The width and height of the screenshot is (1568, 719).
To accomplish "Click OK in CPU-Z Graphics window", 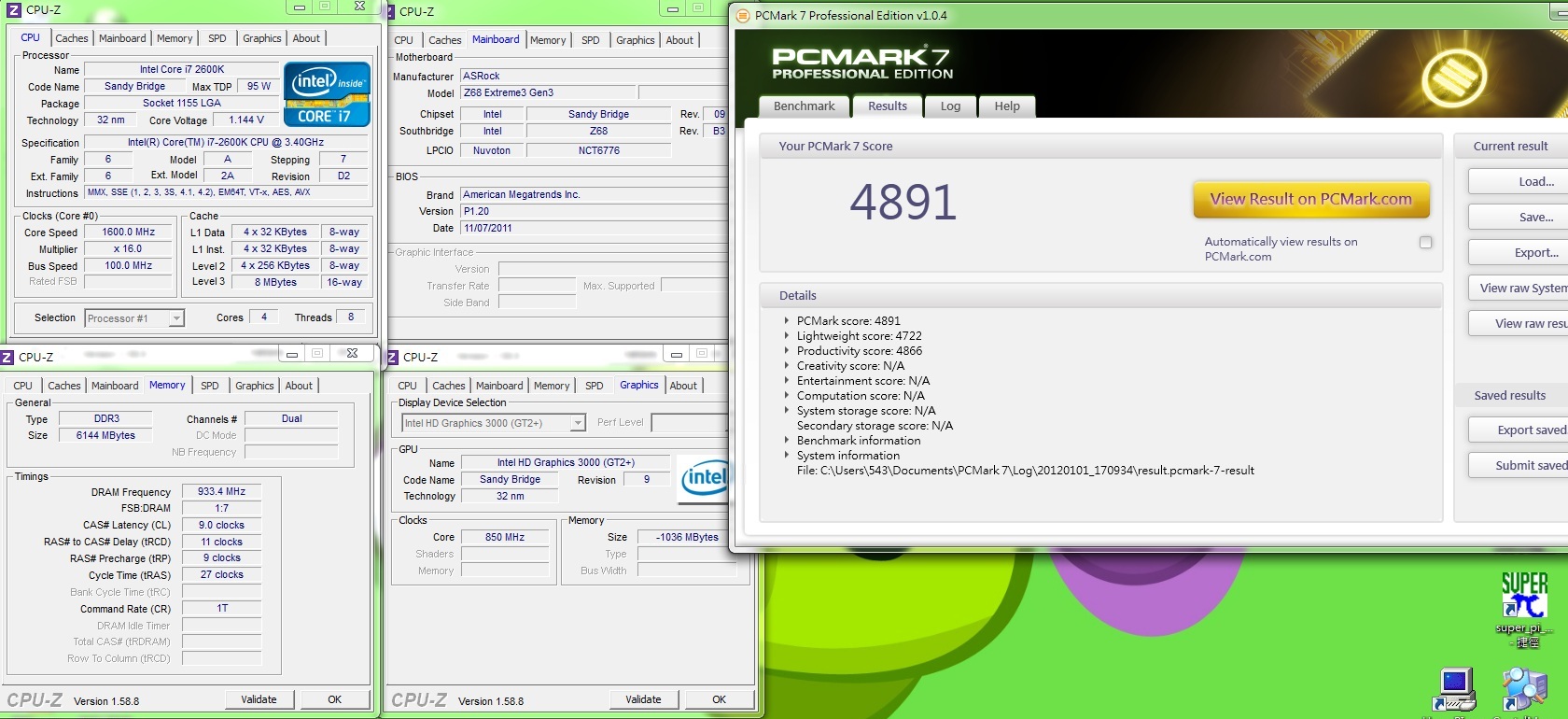I will click(719, 699).
